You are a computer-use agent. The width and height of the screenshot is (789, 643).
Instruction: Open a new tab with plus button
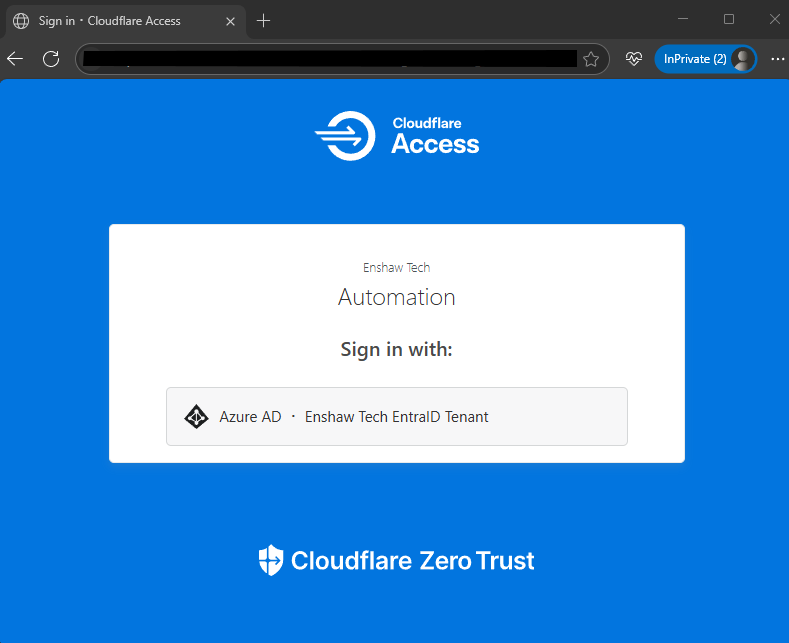(x=263, y=20)
